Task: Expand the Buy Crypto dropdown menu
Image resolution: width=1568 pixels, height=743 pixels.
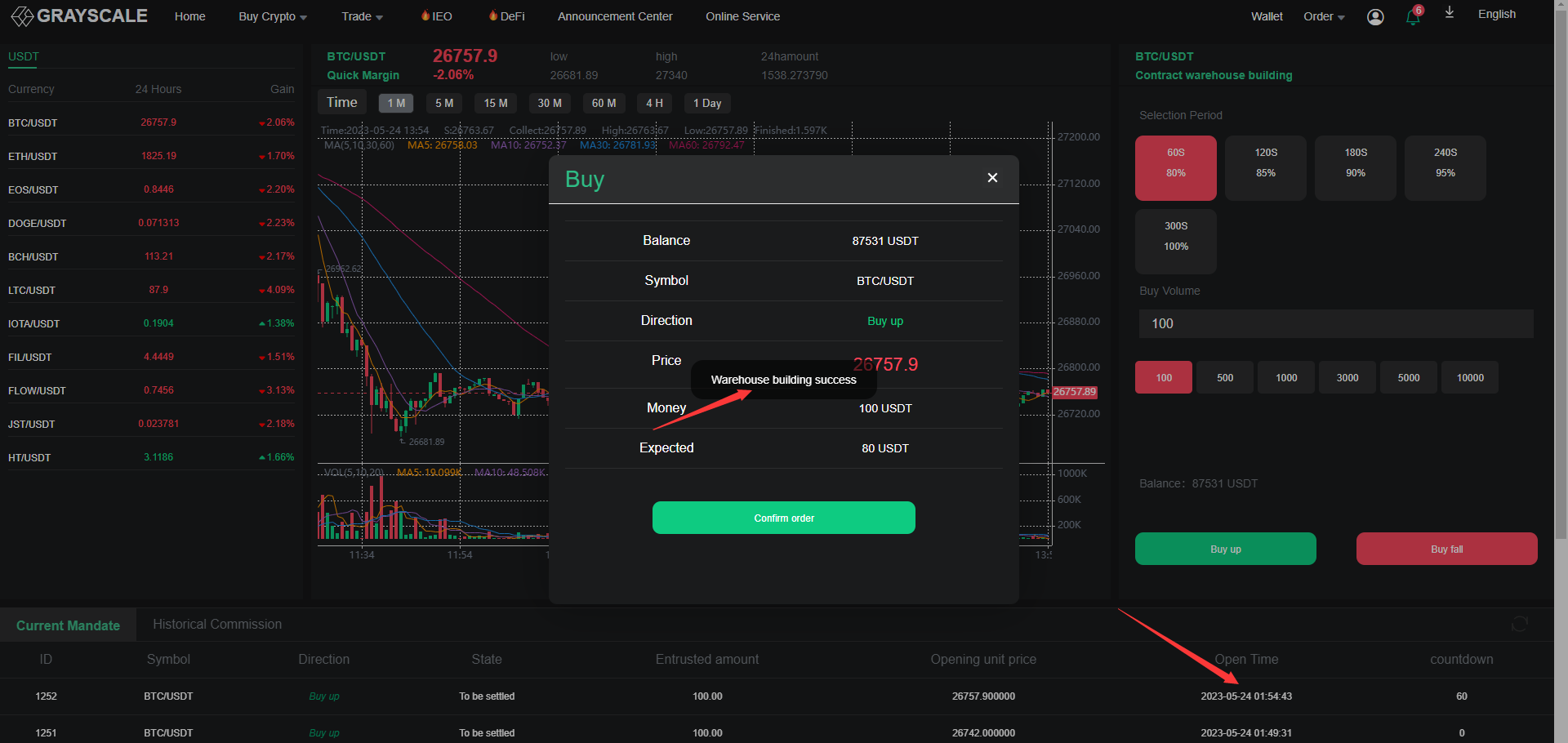Action: pos(273,16)
